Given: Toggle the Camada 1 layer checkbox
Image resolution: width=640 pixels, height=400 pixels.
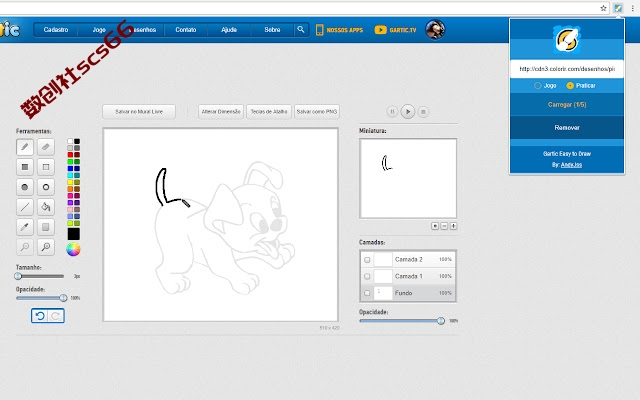Looking at the screenshot, I should point(367,276).
